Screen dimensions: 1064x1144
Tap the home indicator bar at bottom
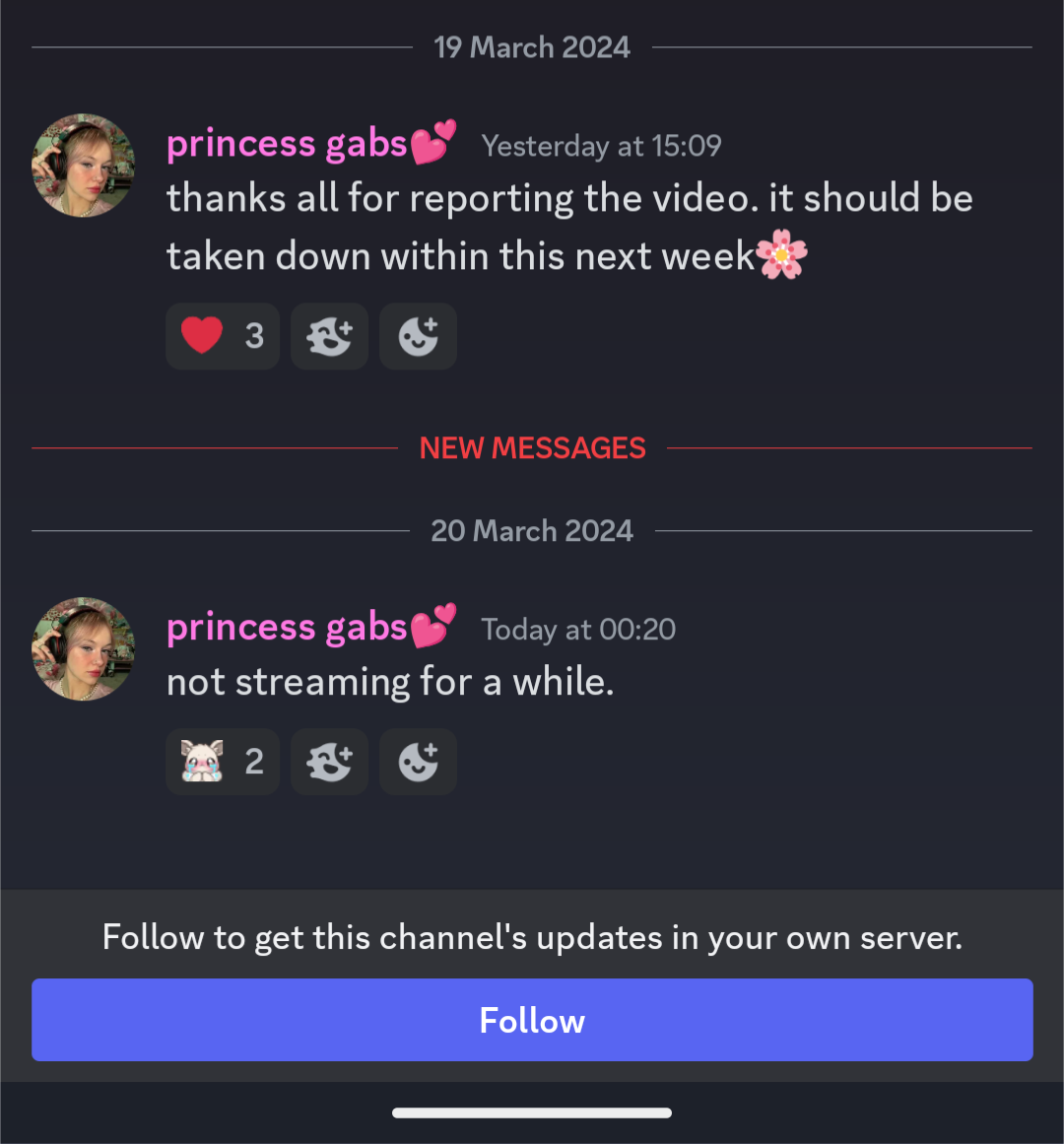[532, 1112]
